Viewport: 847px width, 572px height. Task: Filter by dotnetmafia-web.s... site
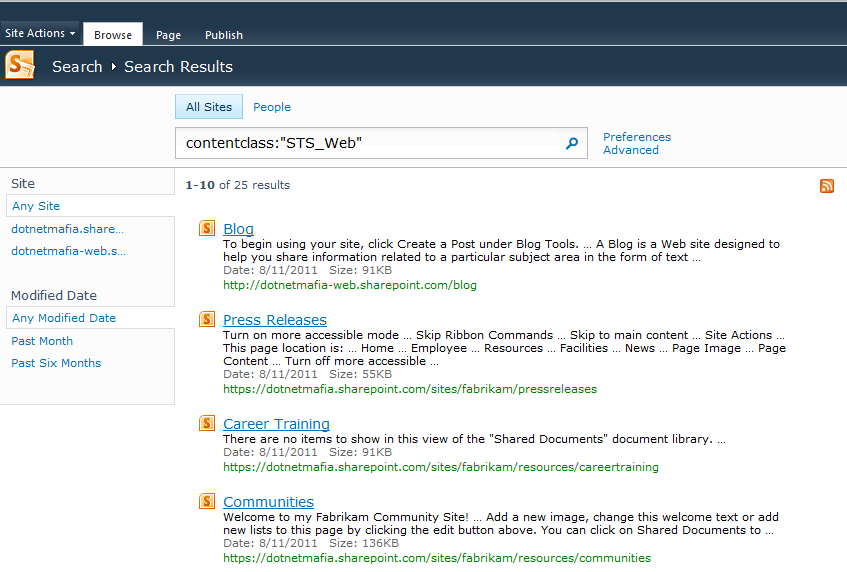coord(69,251)
